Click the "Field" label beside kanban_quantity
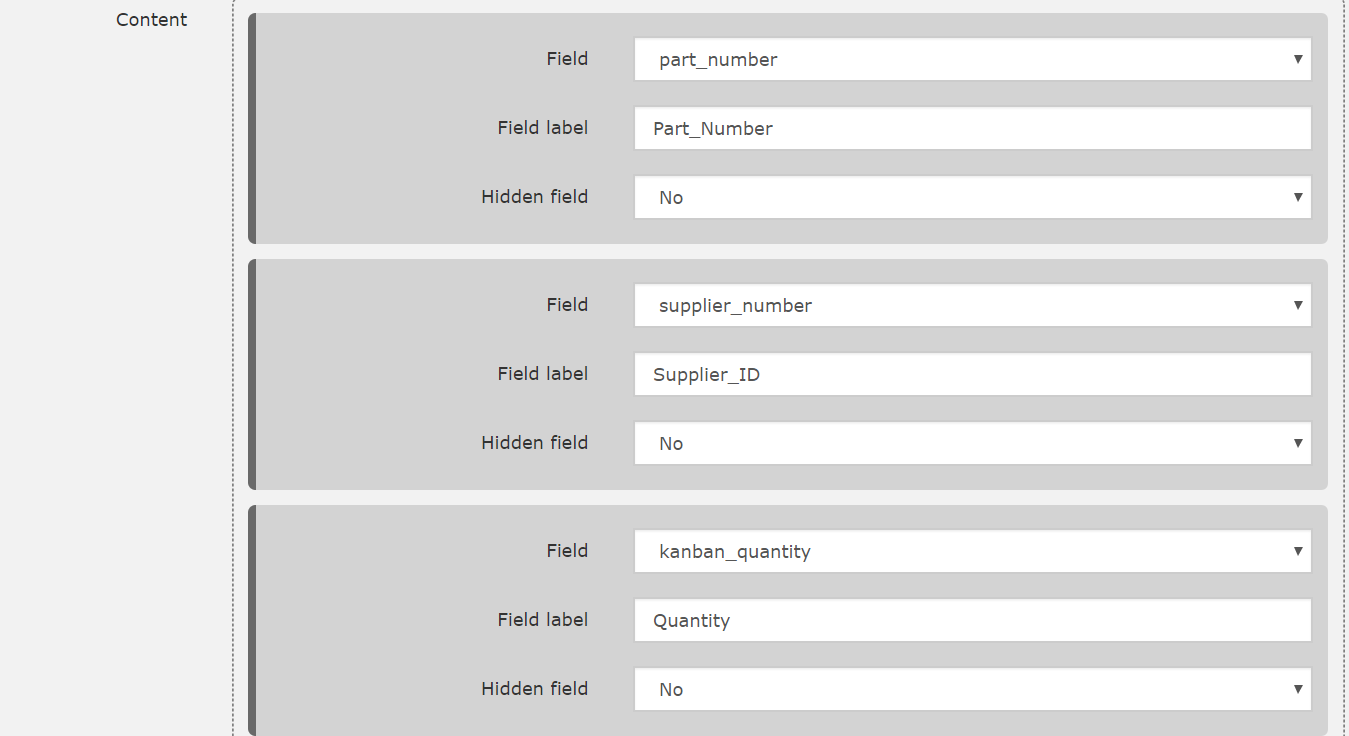Image resolution: width=1349 pixels, height=736 pixels. (567, 551)
